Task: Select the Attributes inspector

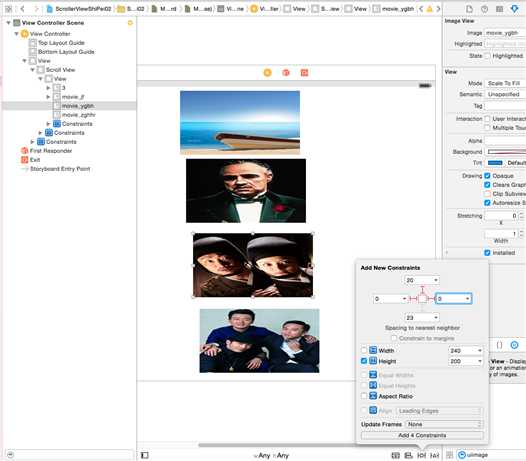Action: tap(514, 9)
